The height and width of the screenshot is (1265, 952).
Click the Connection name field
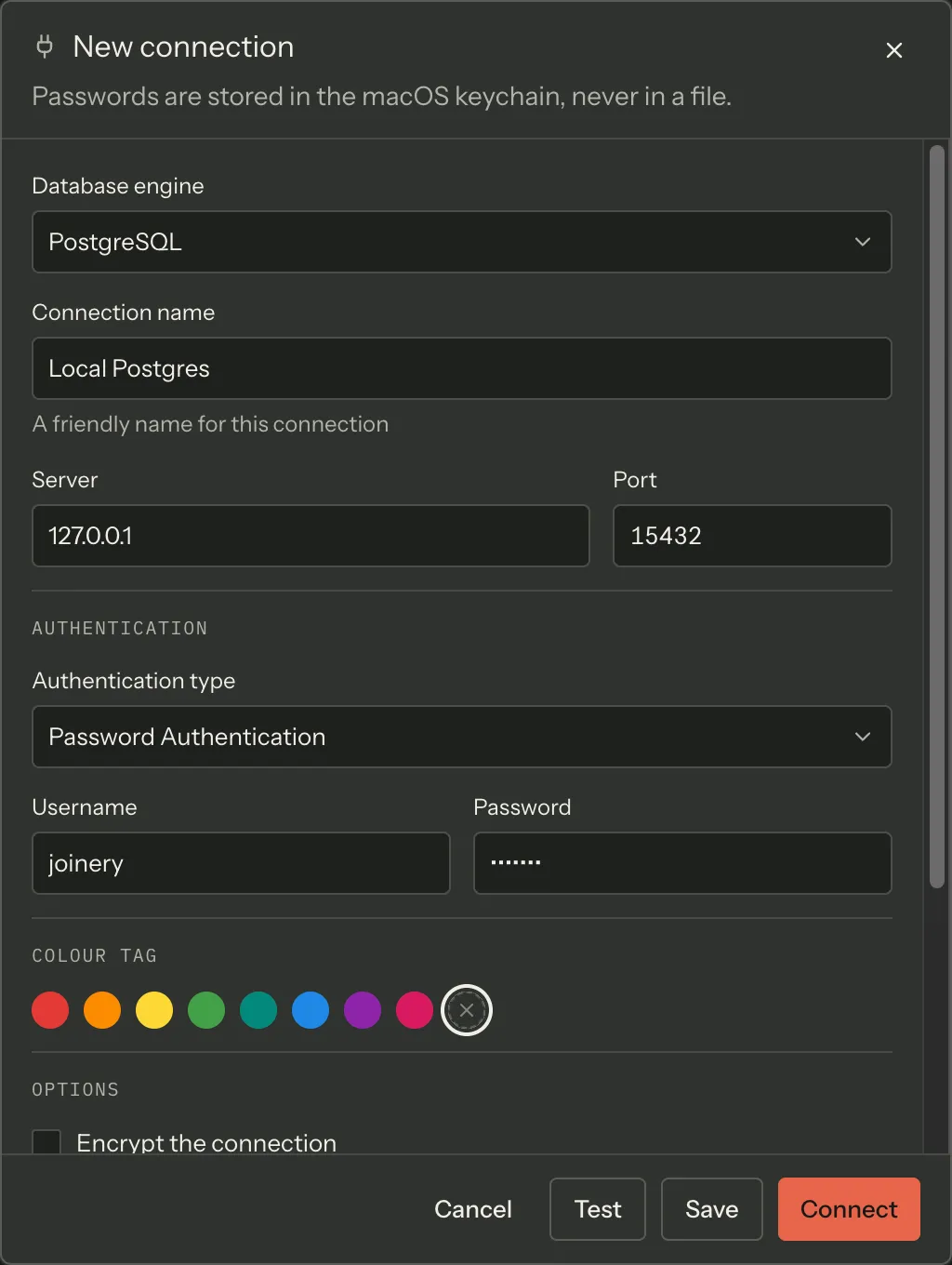pos(462,368)
